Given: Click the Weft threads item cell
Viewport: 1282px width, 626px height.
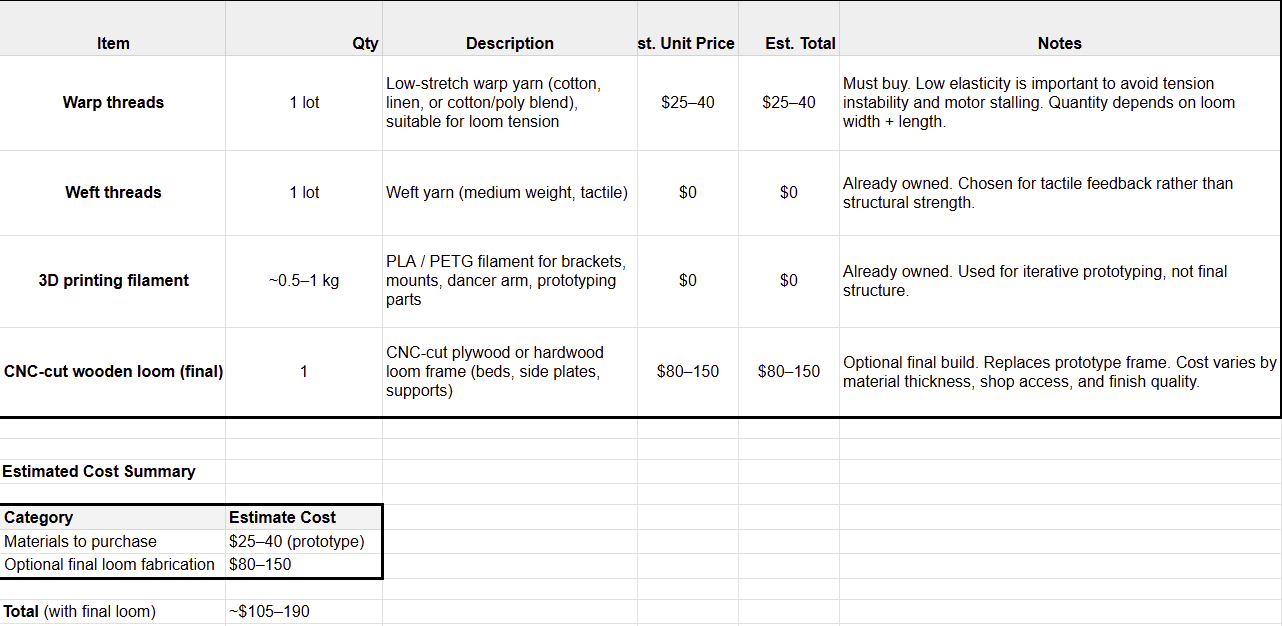Looking at the screenshot, I should (x=113, y=192).
